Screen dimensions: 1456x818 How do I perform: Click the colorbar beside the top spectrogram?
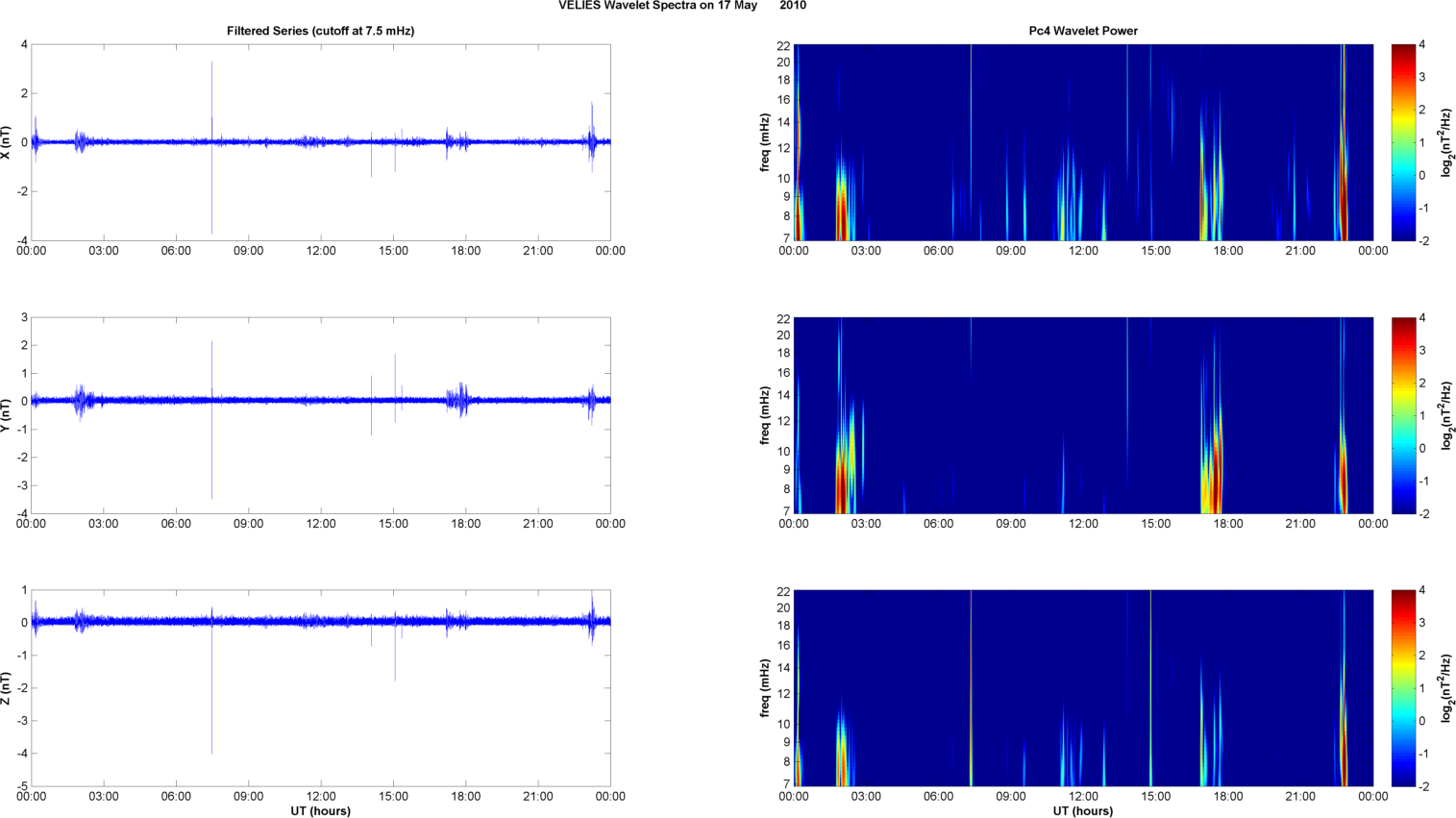pos(1403,142)
